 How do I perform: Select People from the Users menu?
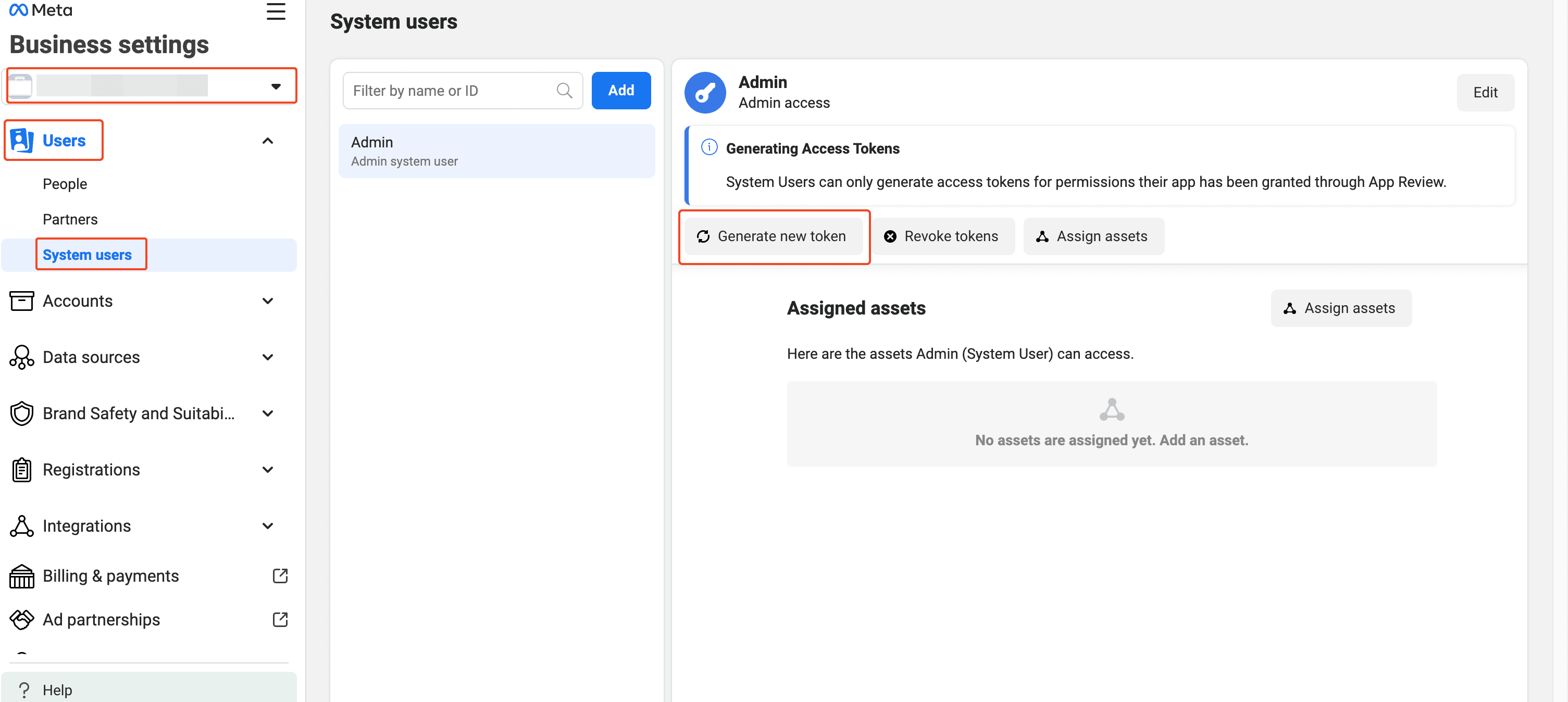click(x=64, y=183)
